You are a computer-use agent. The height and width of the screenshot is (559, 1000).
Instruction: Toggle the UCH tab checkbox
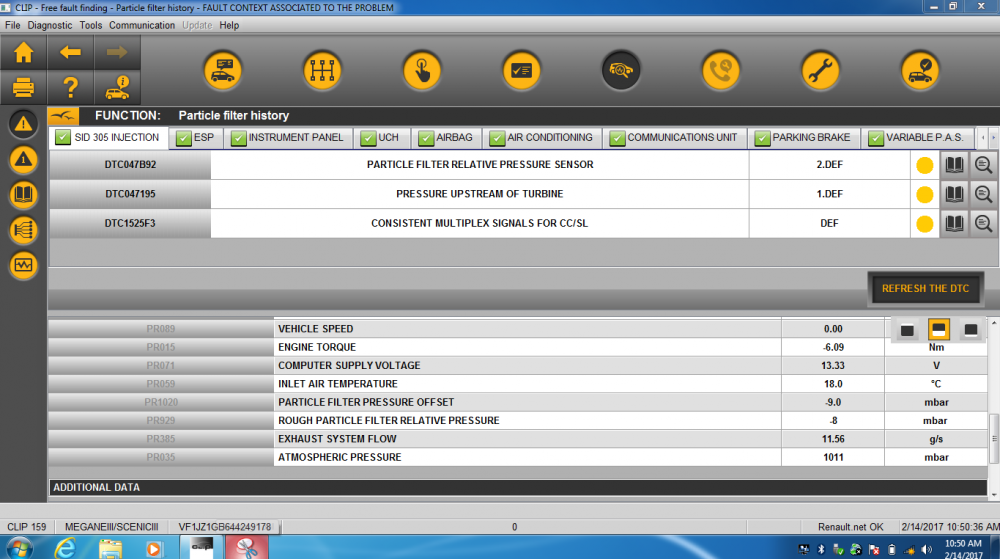[368, 138]
